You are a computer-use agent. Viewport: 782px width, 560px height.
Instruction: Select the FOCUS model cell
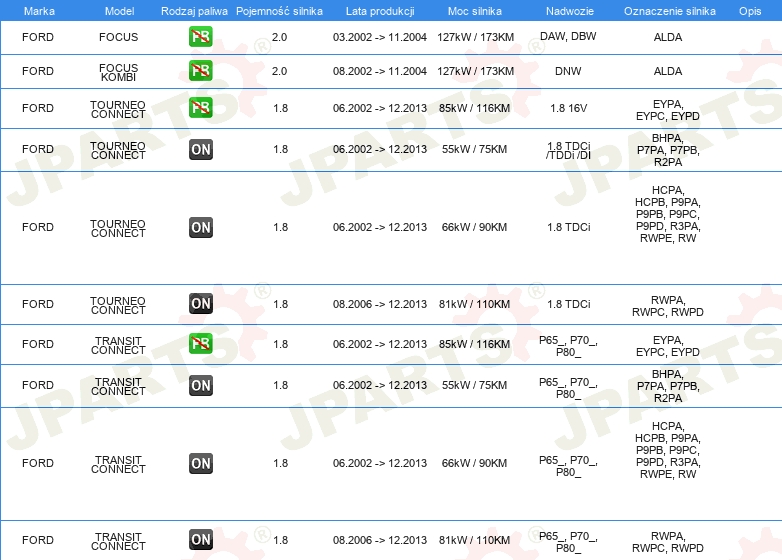118,37
